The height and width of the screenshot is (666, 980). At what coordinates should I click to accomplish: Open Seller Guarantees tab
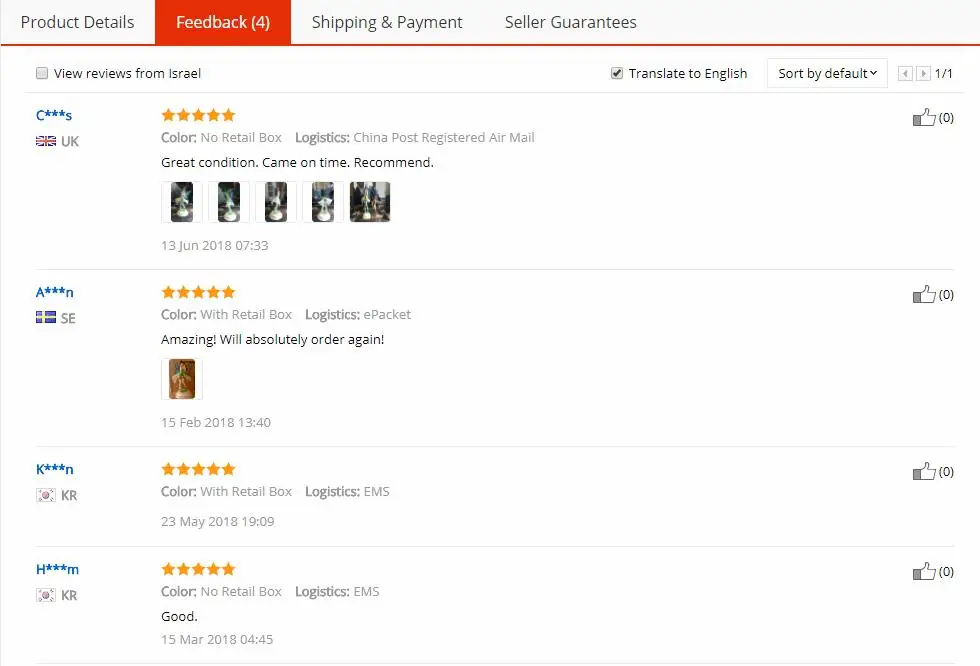[571, 22]
